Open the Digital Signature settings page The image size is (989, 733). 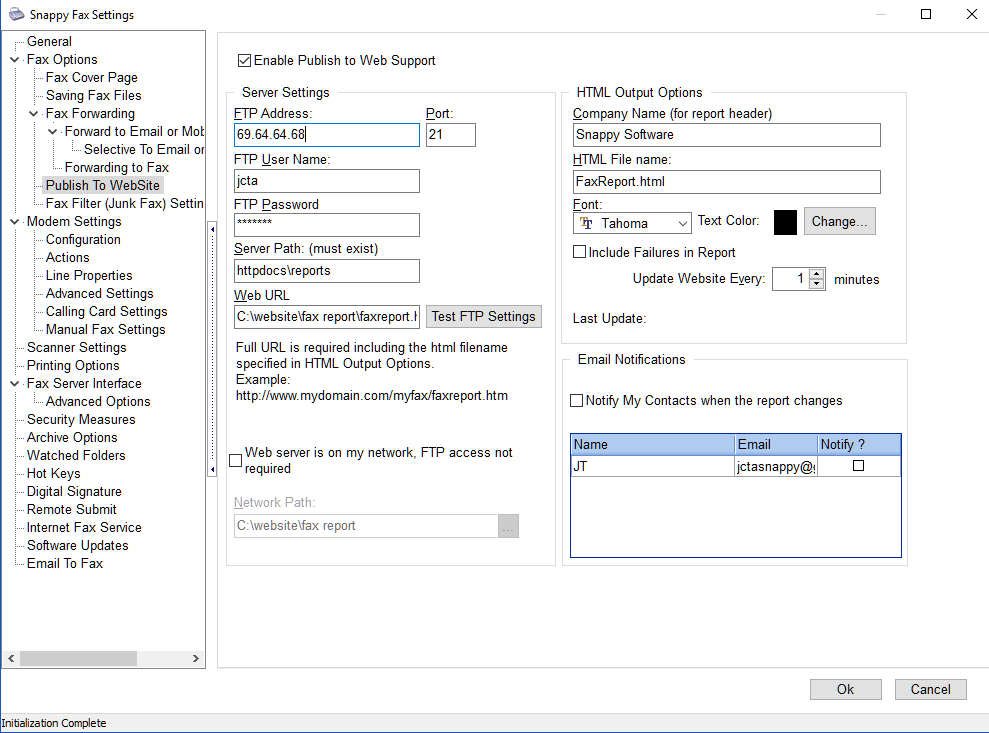coord(74,492)
